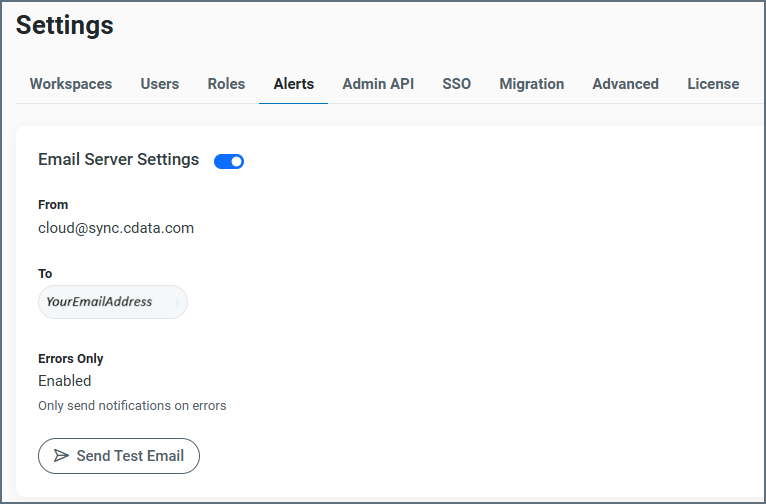Viewport: 766px width, 504px height.
Task: Click the 'Only send notifications on errors' description
Action: (x=132, y=406)
